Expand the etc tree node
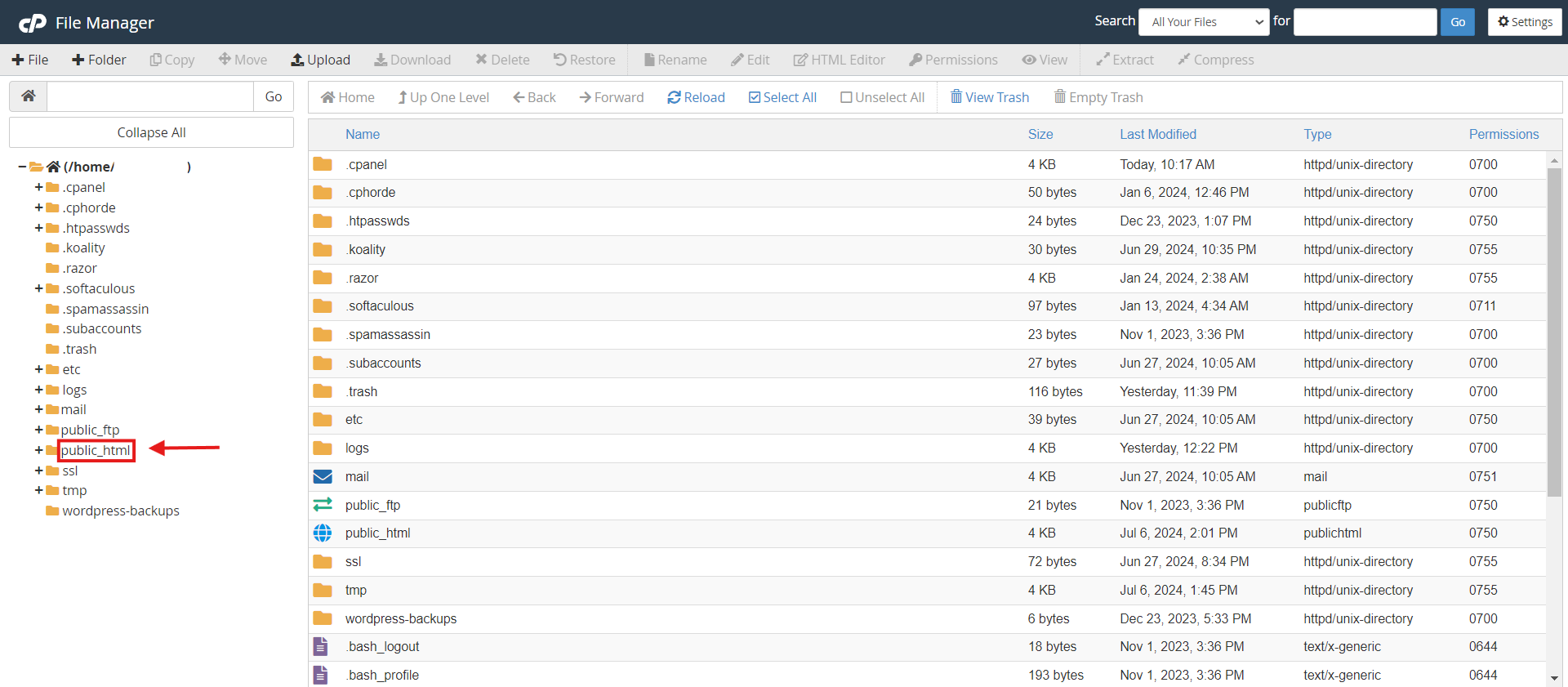Screen dimensions: 1568x687 38,369
